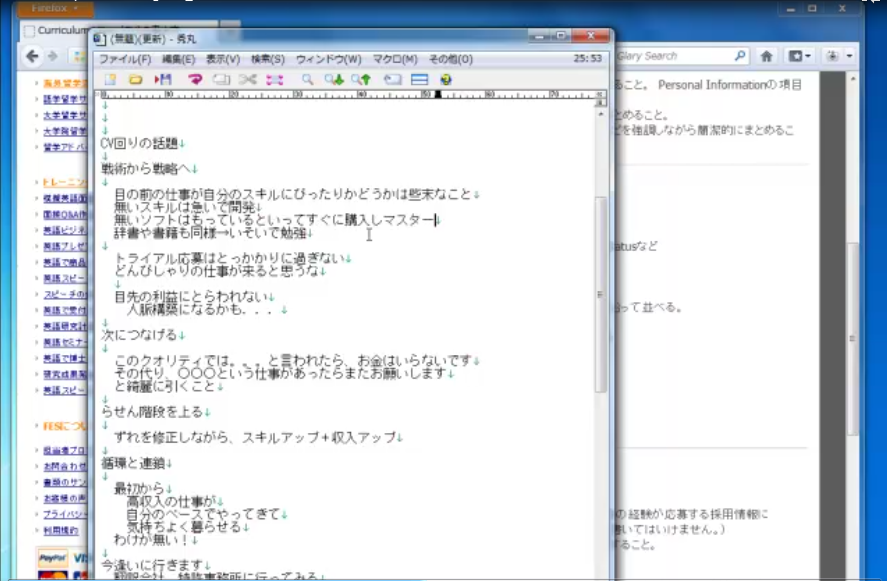
Task: Click the New file icon in Hidemaru toolbar
Action: (x=110, y=80)
